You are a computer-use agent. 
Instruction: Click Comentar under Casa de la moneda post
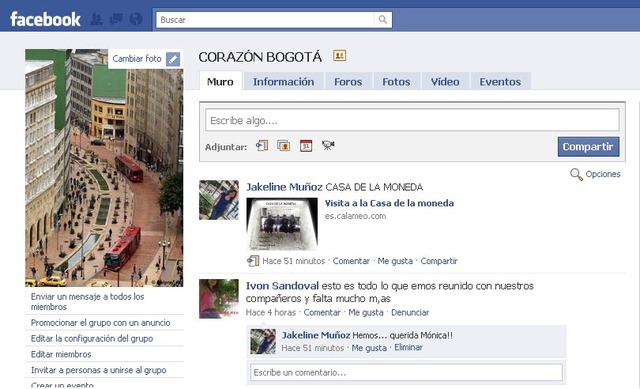[x=351, y=261]
